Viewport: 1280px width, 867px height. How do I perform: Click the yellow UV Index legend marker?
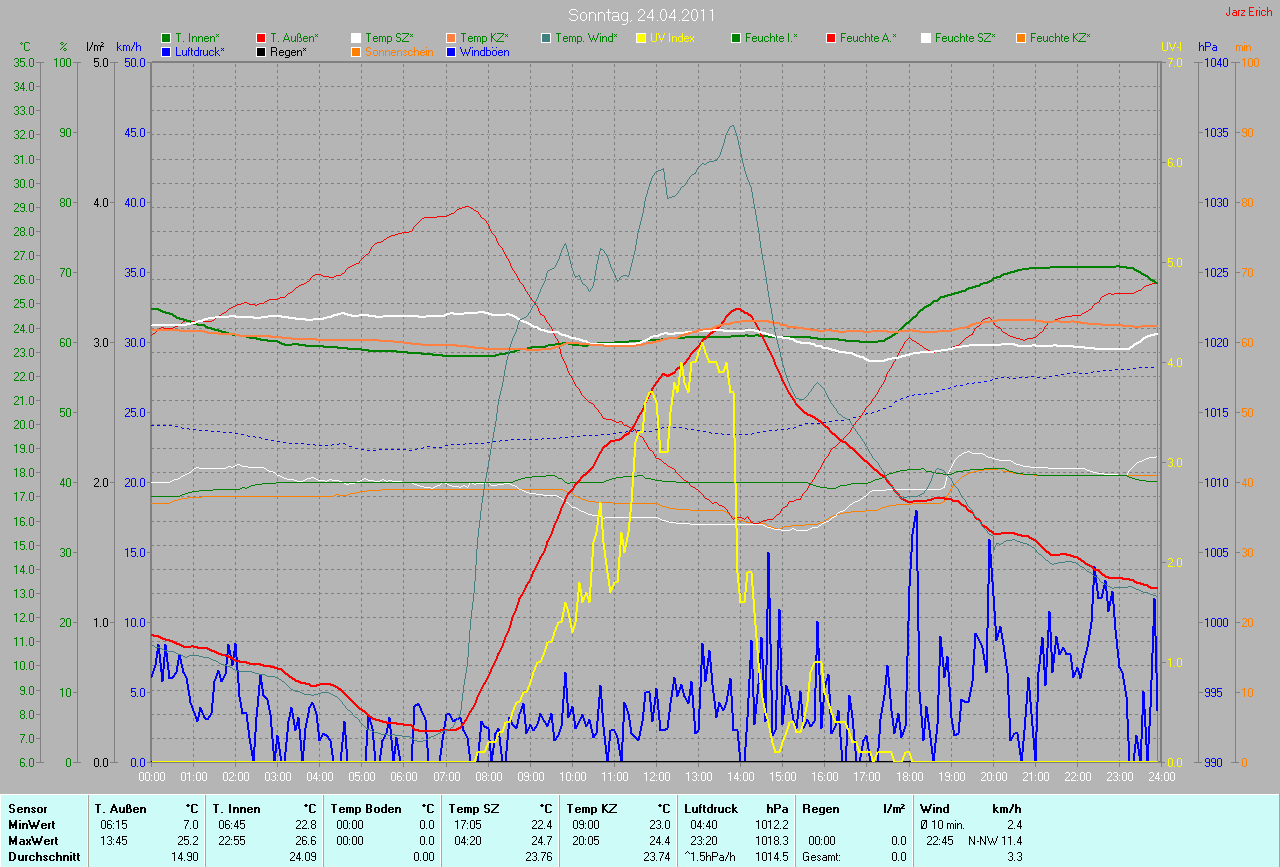641,38
